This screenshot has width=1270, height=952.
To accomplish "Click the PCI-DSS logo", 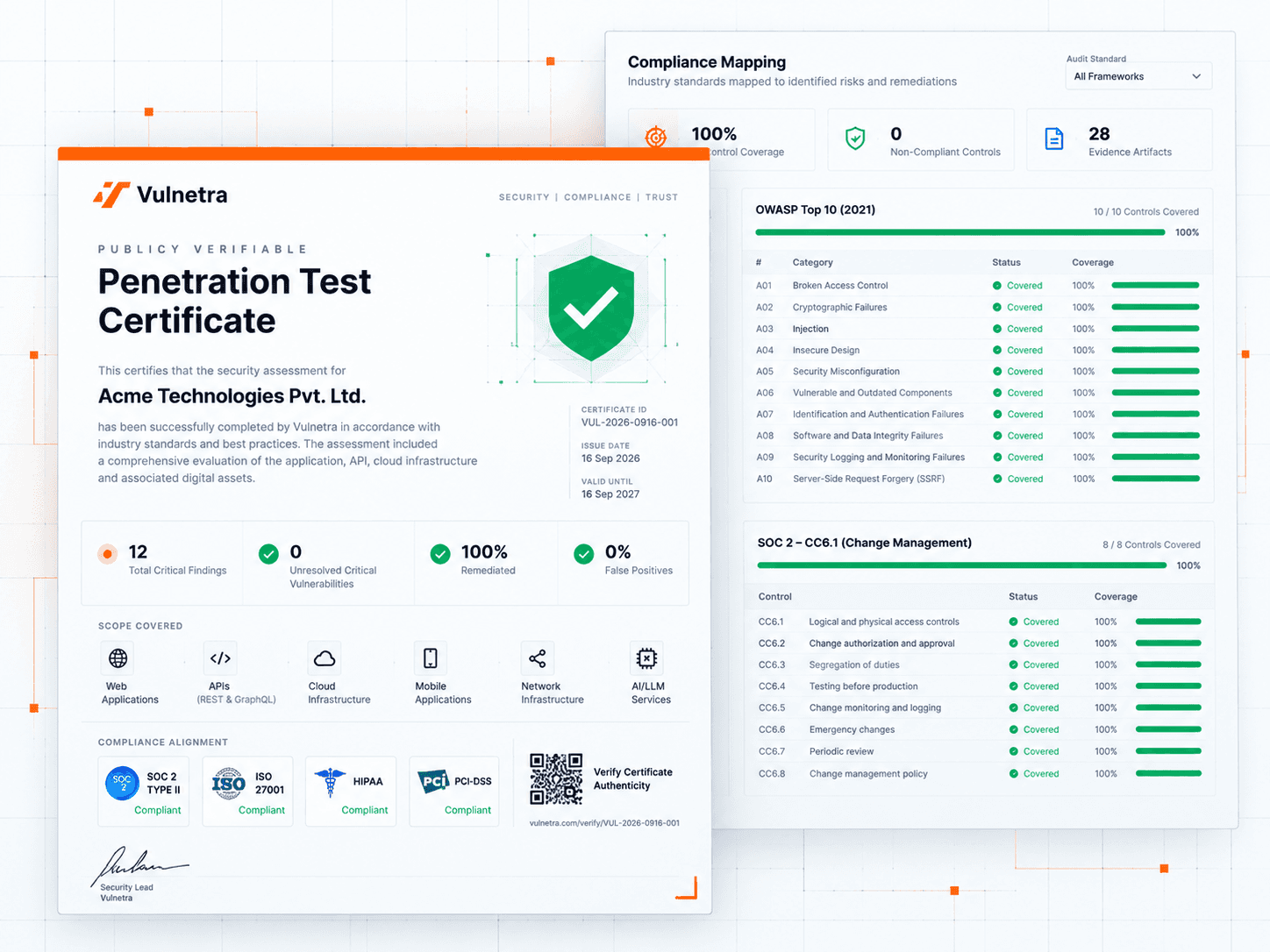I will point(434,781).
